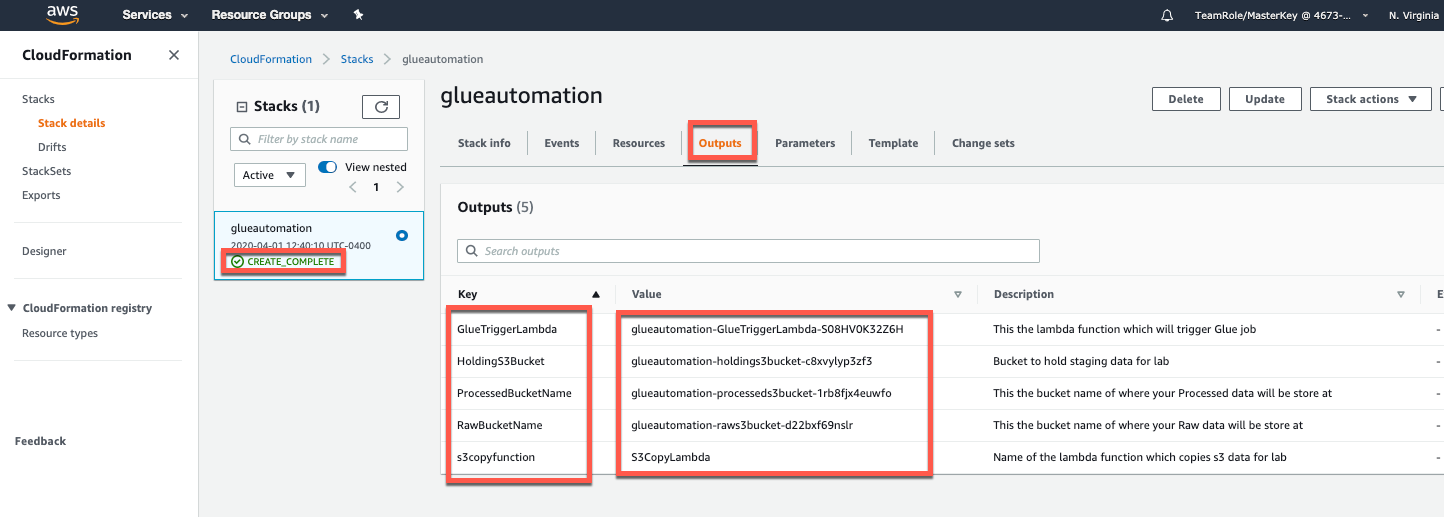The width and height of the screenshot is (1444, 517).
Task: Click value glueautomation-GlueTriggerLambda-S08HV0K32Z6H
Action: click(767, 329)
